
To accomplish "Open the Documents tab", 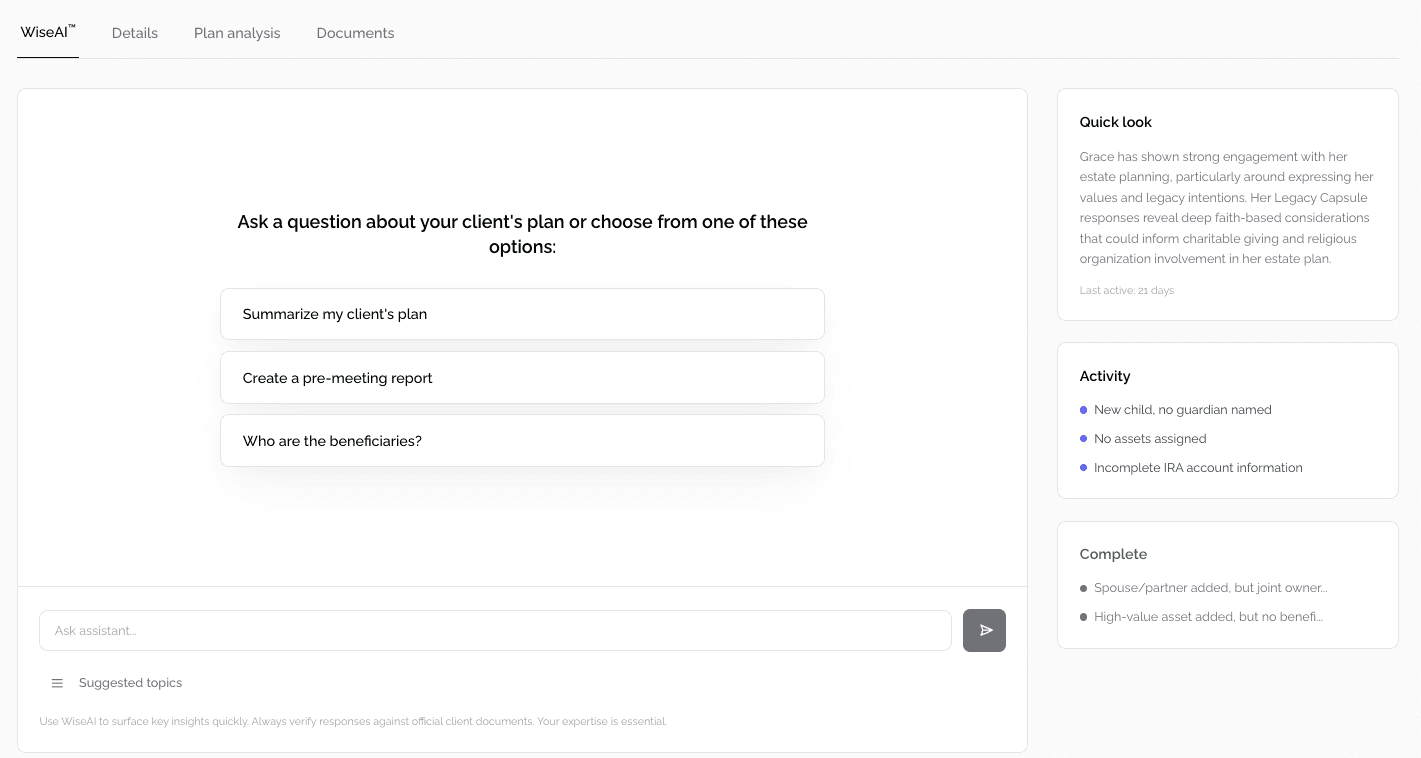I will [x=355, y=32].
